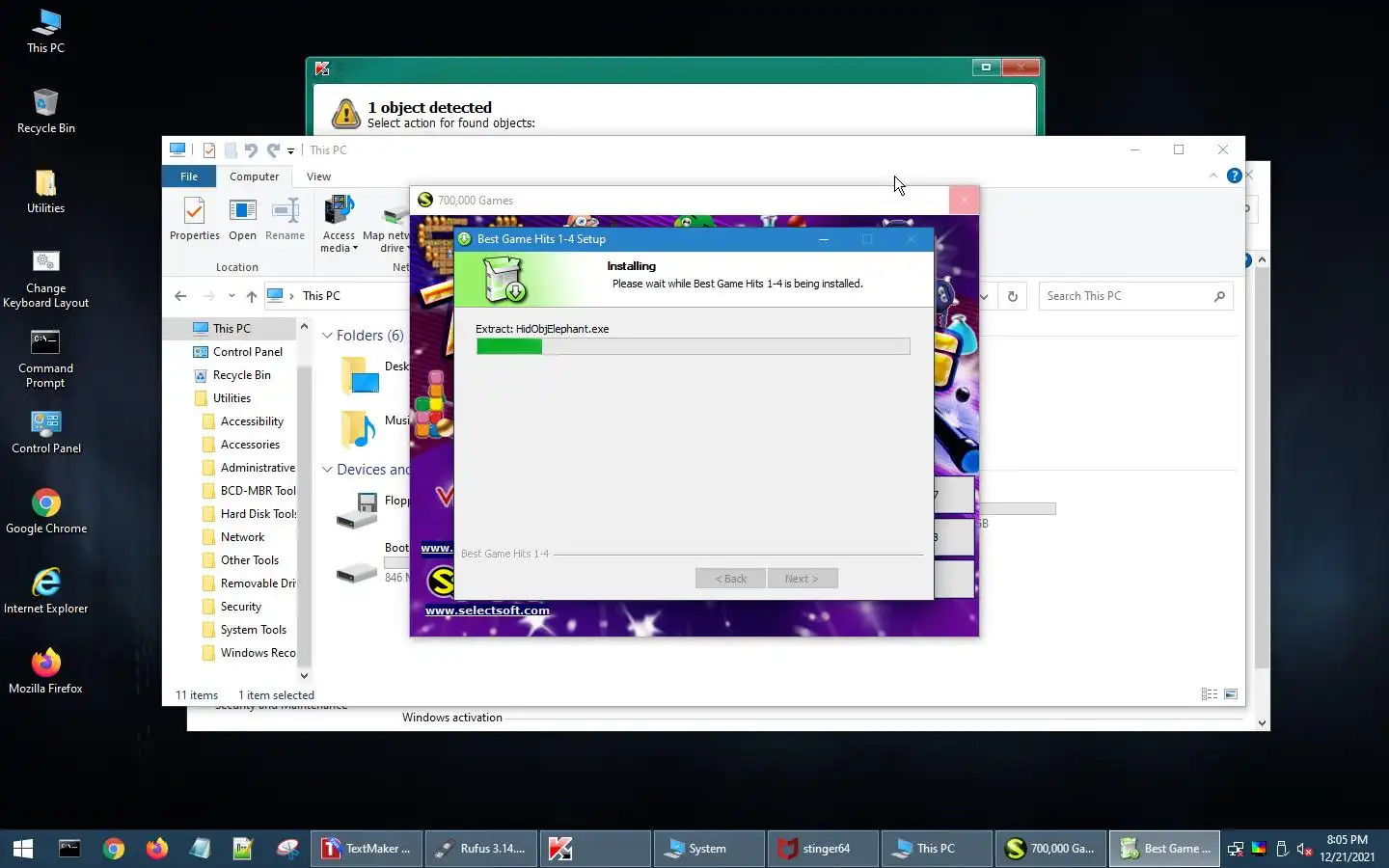Collapse Explorer ribbon chevron
This screenshot has height=868, width=1389.
pos(1212,176)
